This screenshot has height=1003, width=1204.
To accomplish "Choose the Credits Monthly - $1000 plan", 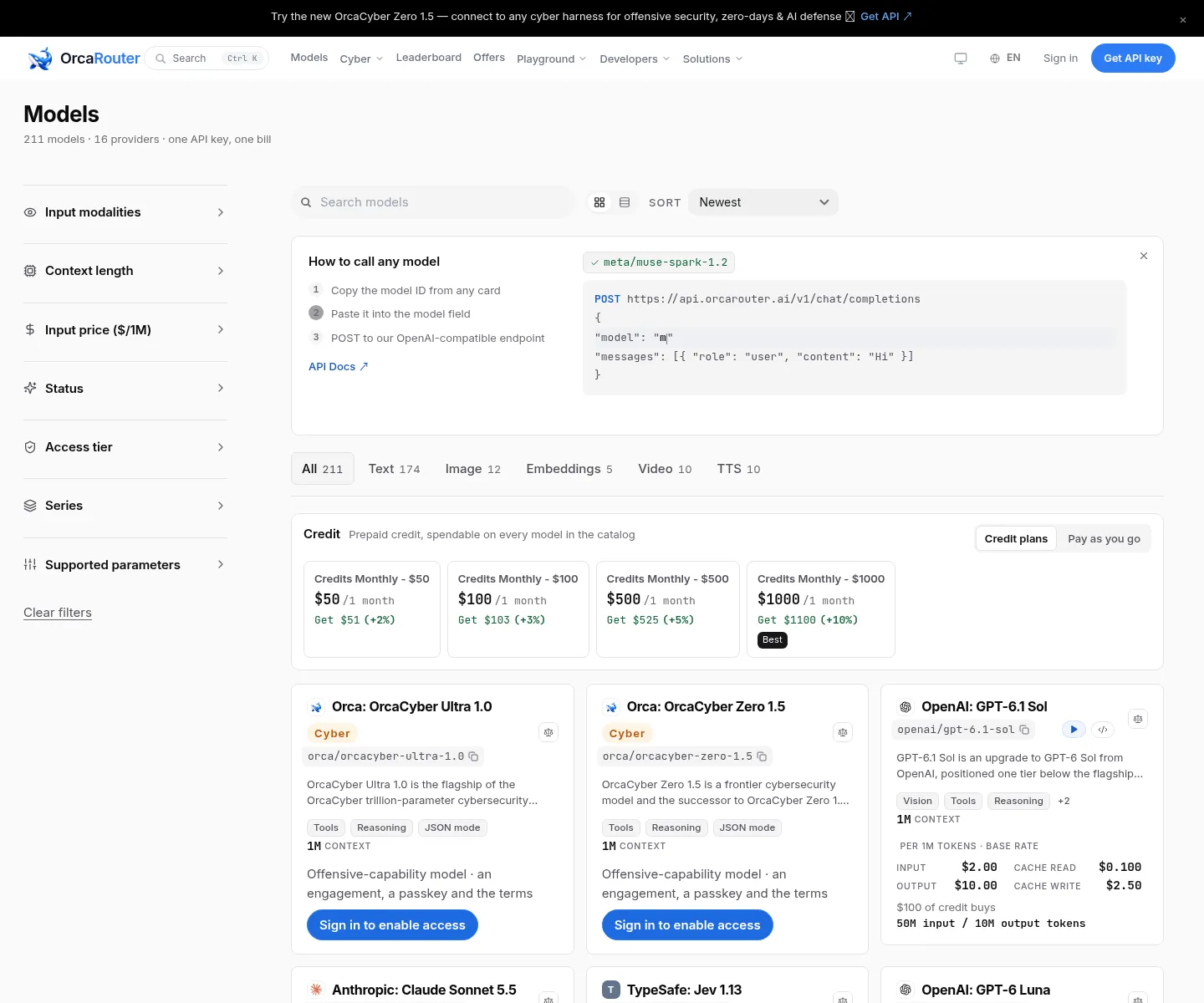I will tap(821, 609).
